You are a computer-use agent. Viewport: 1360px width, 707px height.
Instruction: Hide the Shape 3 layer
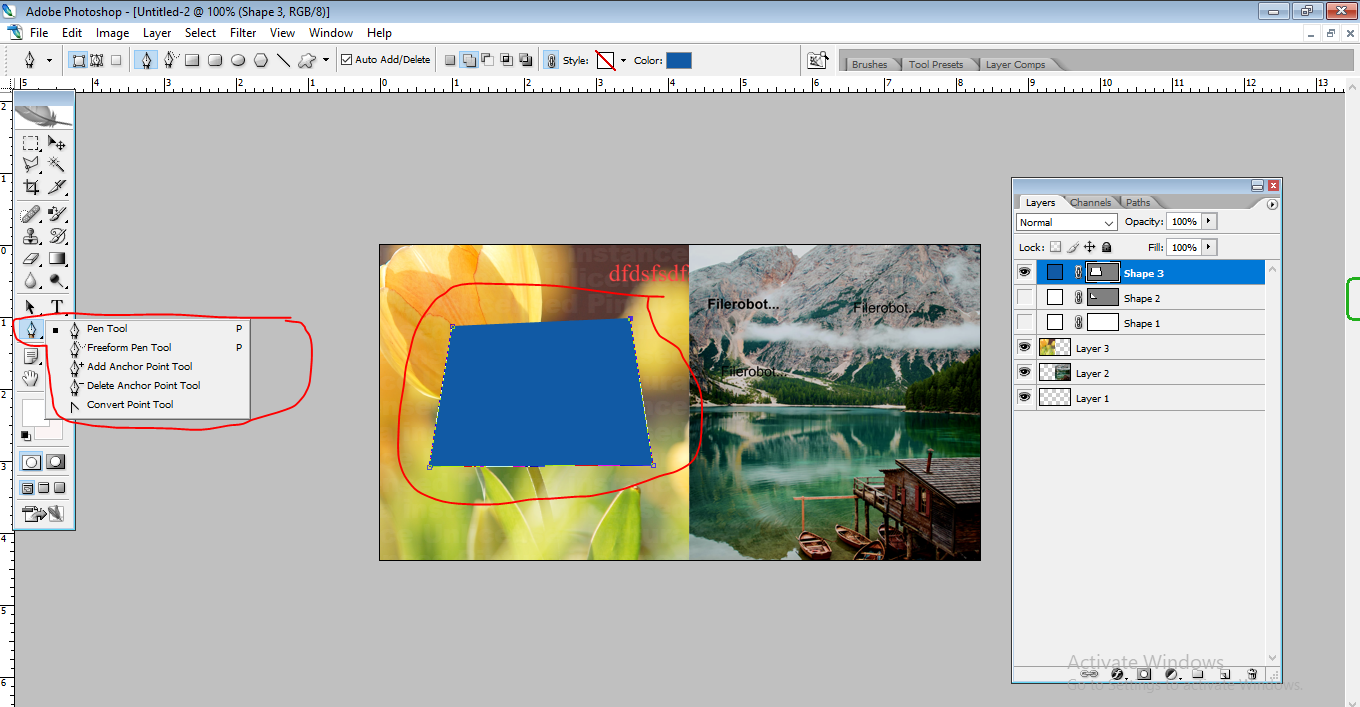pyautogui.click(x=1024, y=271)
